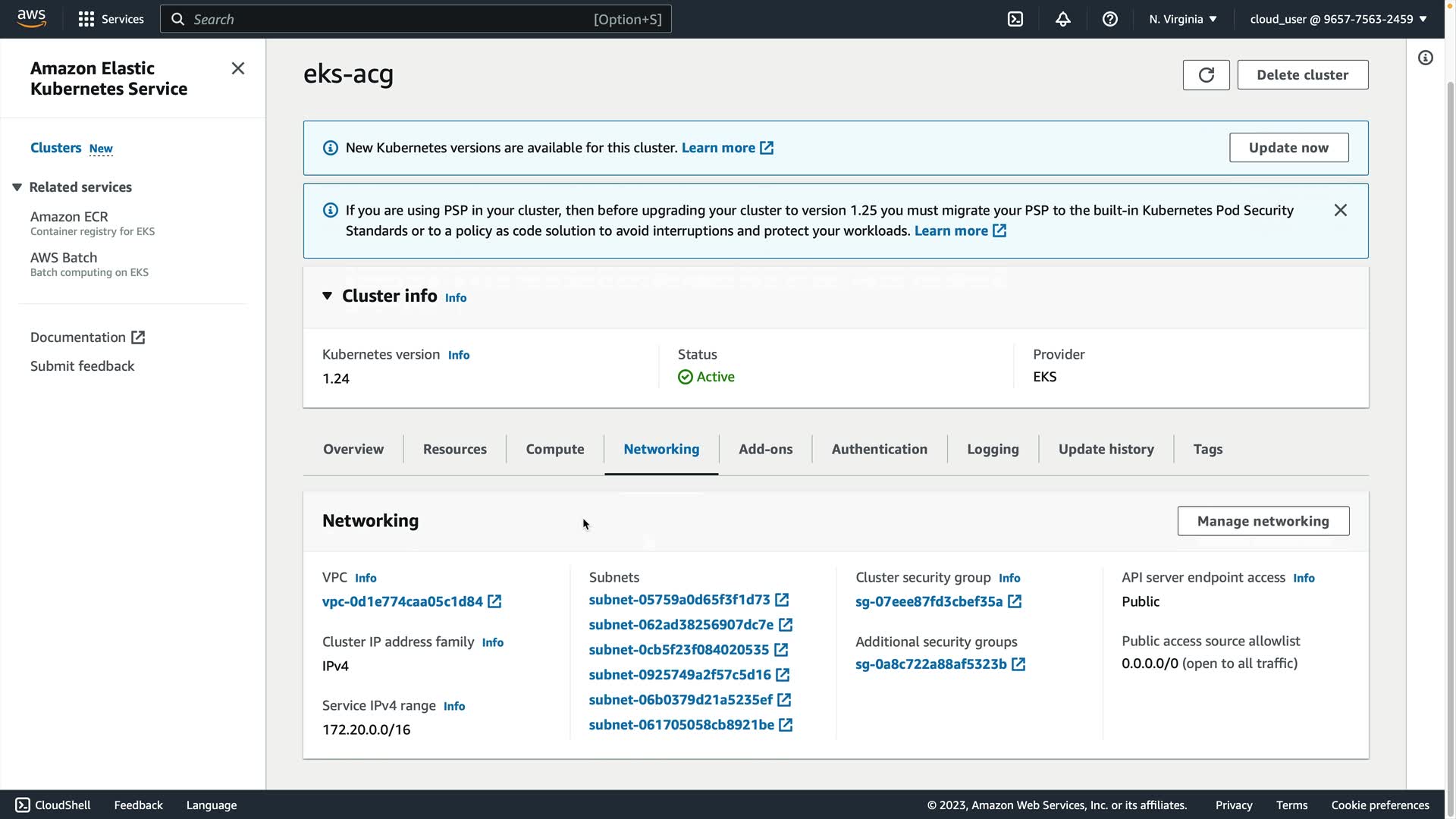
Task: Collapse the Related services section
Action: pyautogui.click(x=17, y=187)
